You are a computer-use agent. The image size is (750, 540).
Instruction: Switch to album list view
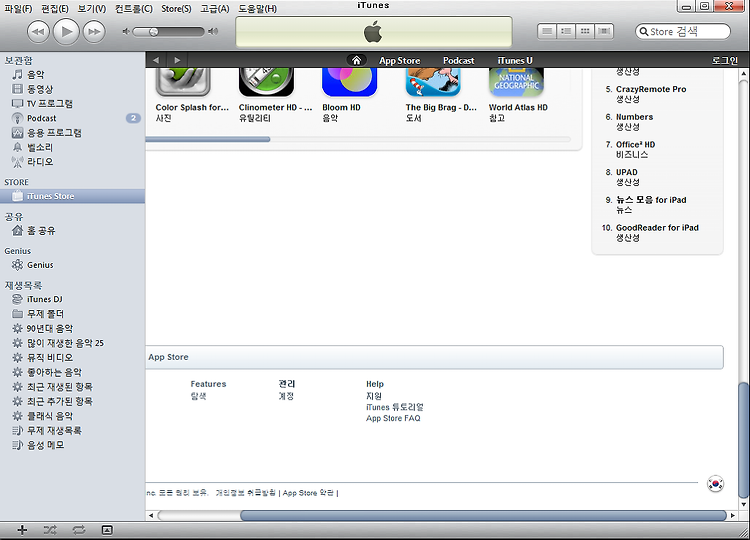(x=566, y=32)
